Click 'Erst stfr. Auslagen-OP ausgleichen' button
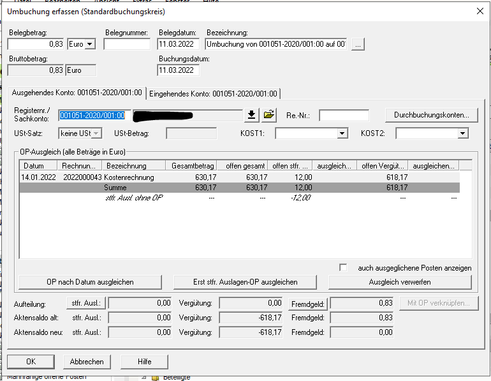The width and height of the screenshot is (491, 381). click(x=245, y=282)
